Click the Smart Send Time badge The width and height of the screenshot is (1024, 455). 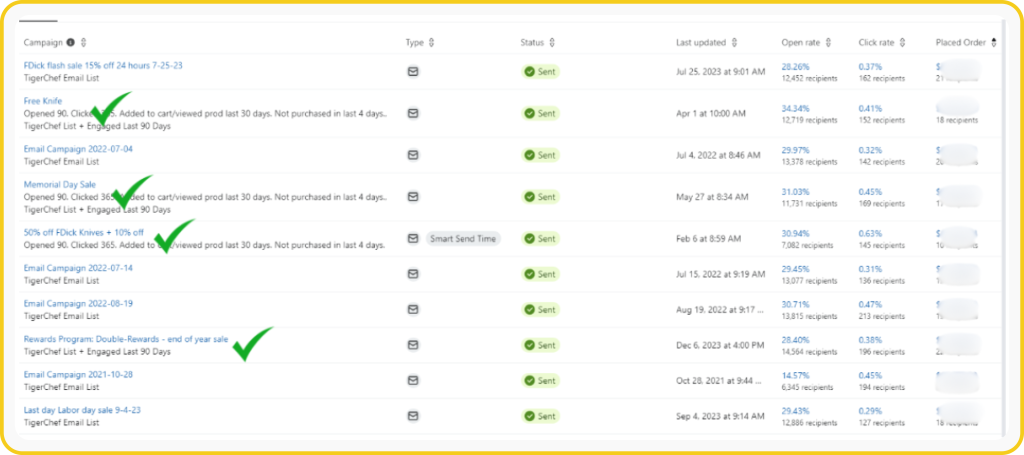click(x=463, y=239)
